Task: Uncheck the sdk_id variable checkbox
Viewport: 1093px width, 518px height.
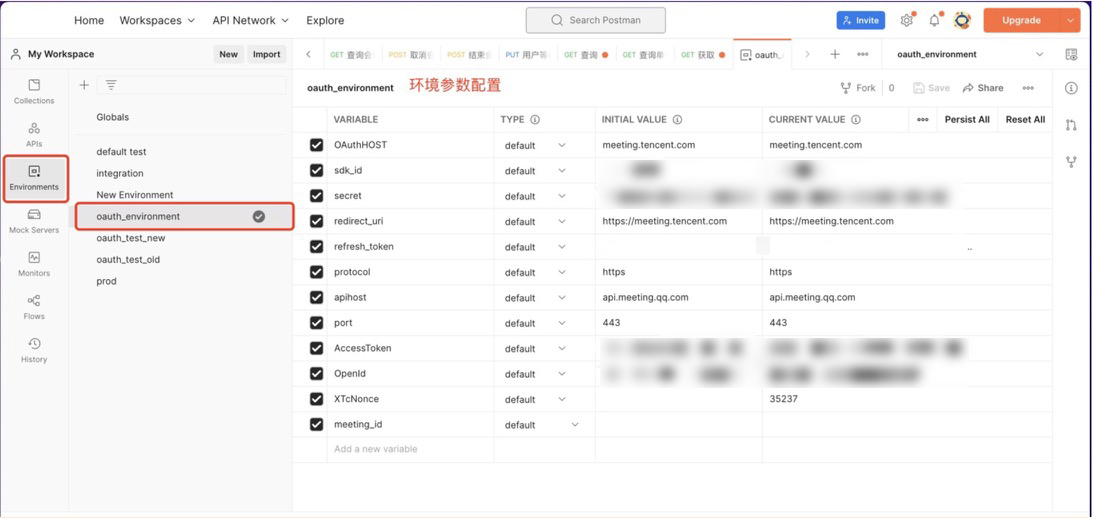Action: pos(316,170)
